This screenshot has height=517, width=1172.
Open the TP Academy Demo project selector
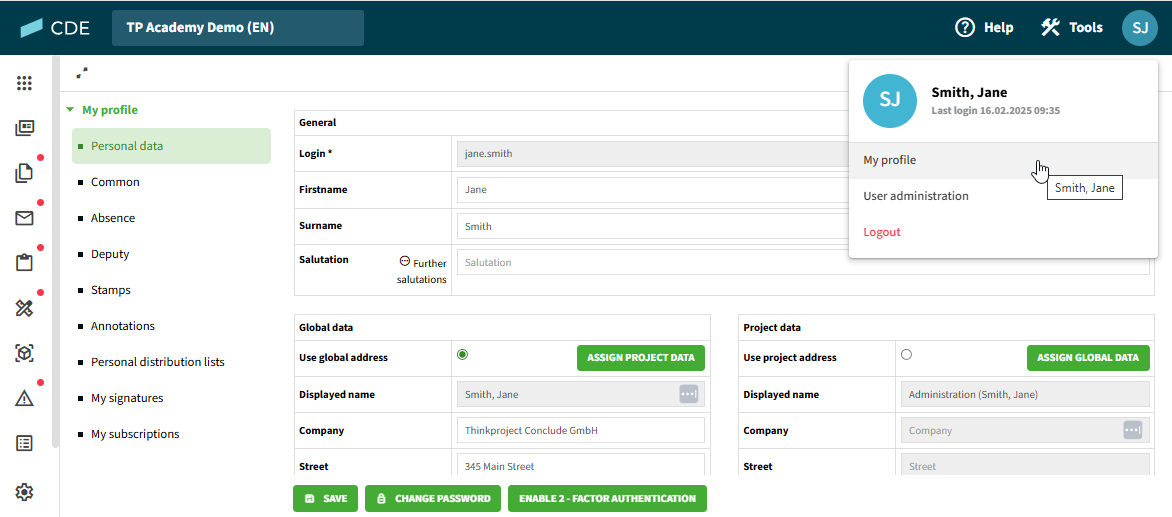(238, 28)
